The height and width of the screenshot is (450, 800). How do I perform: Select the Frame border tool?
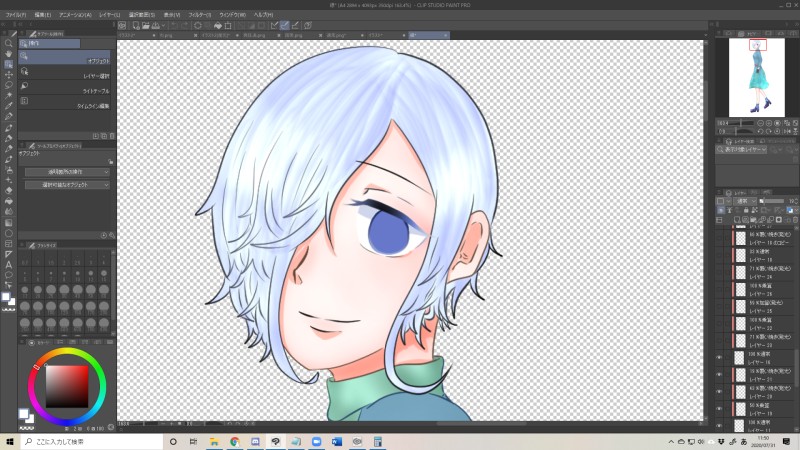9,243
